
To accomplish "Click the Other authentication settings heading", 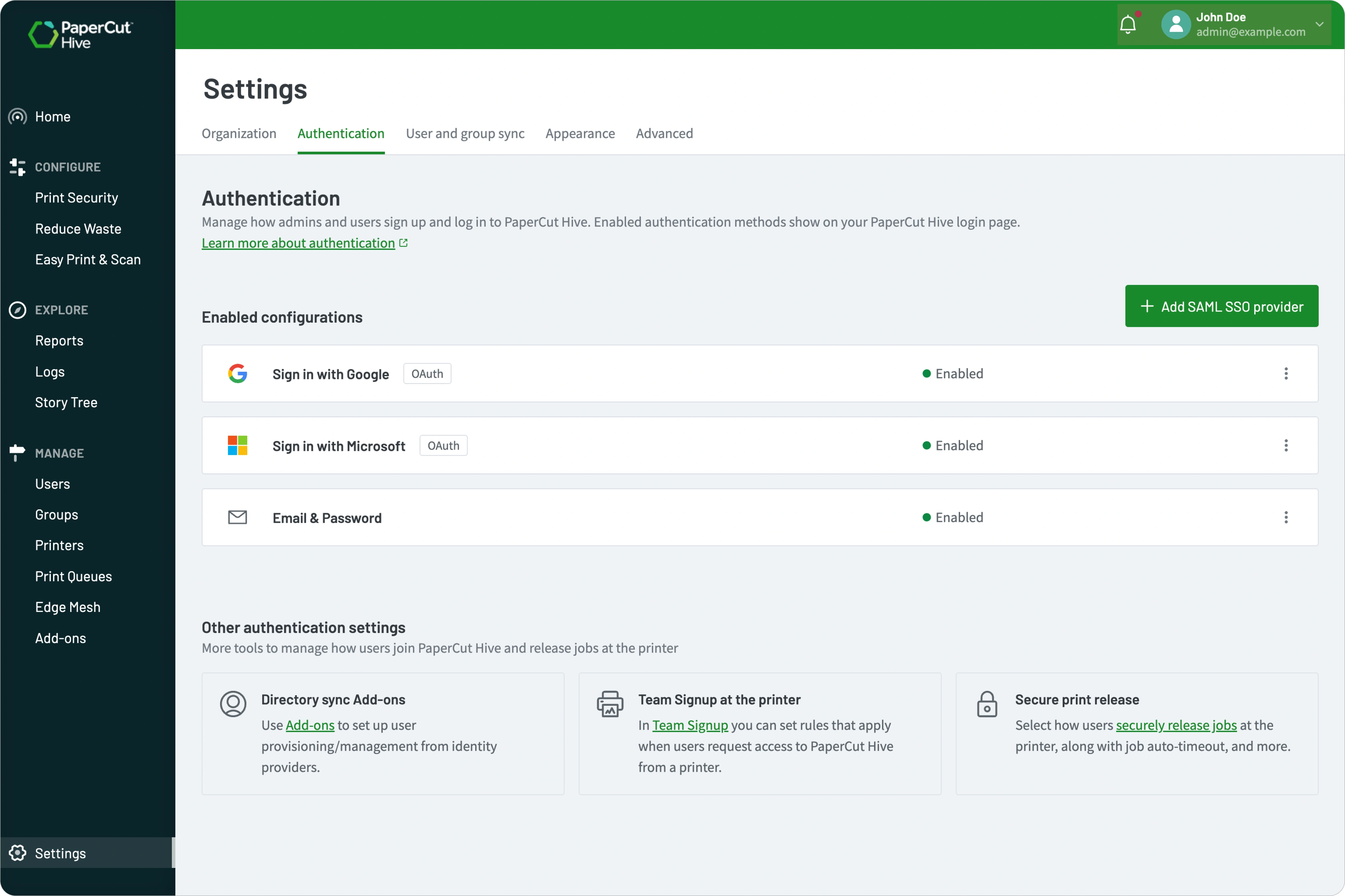I will (303, 627).
